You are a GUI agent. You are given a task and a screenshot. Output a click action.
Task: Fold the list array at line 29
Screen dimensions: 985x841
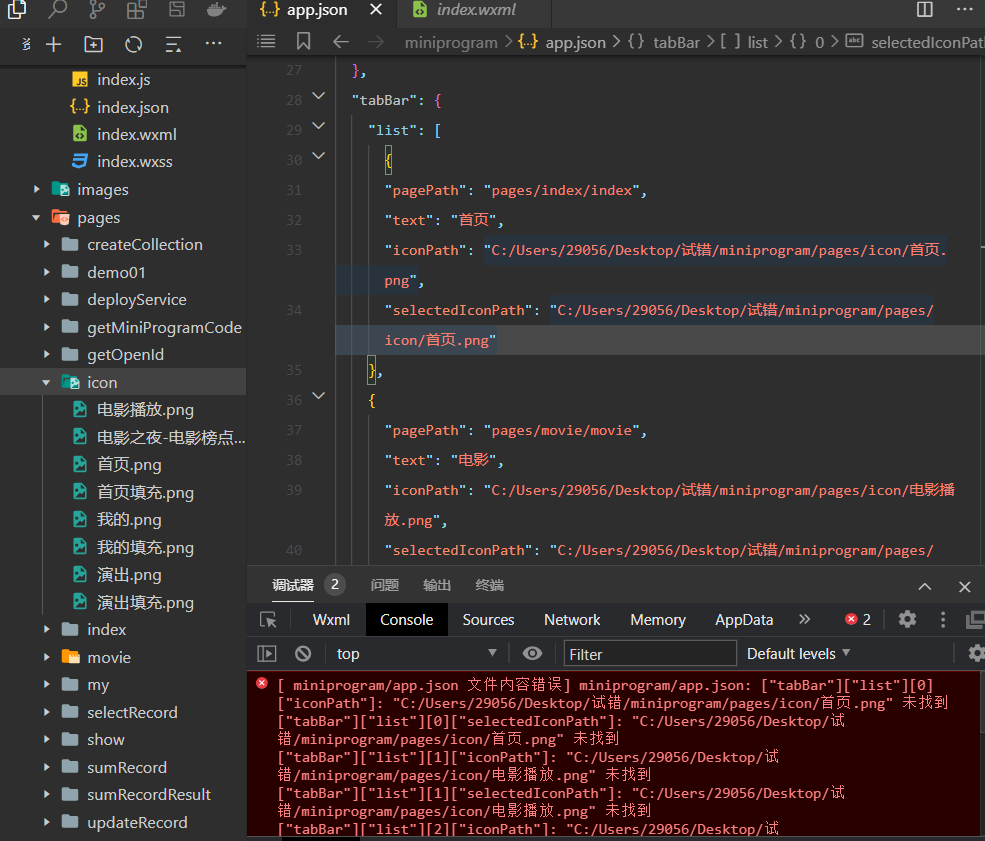tap(318, 126)
